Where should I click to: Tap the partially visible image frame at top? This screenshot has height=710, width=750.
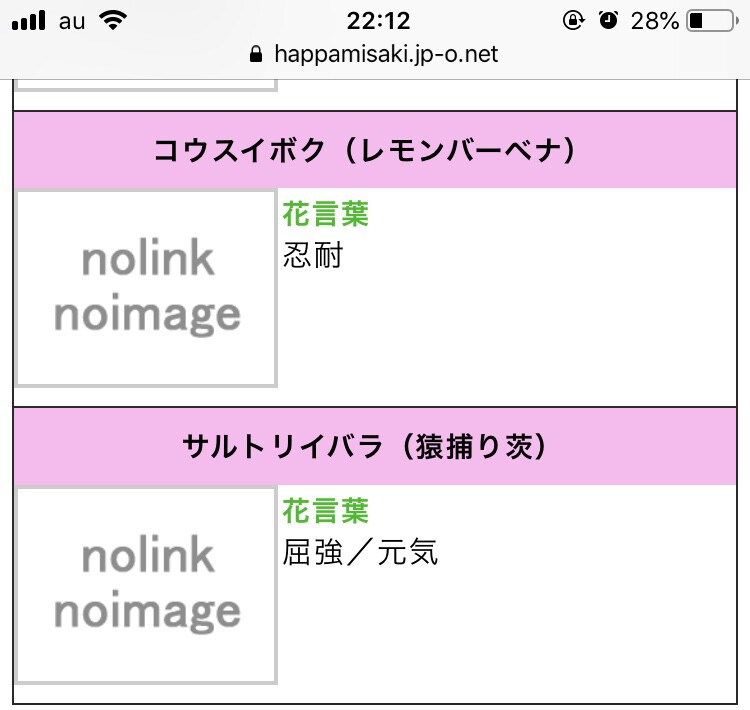click(146, 85)
